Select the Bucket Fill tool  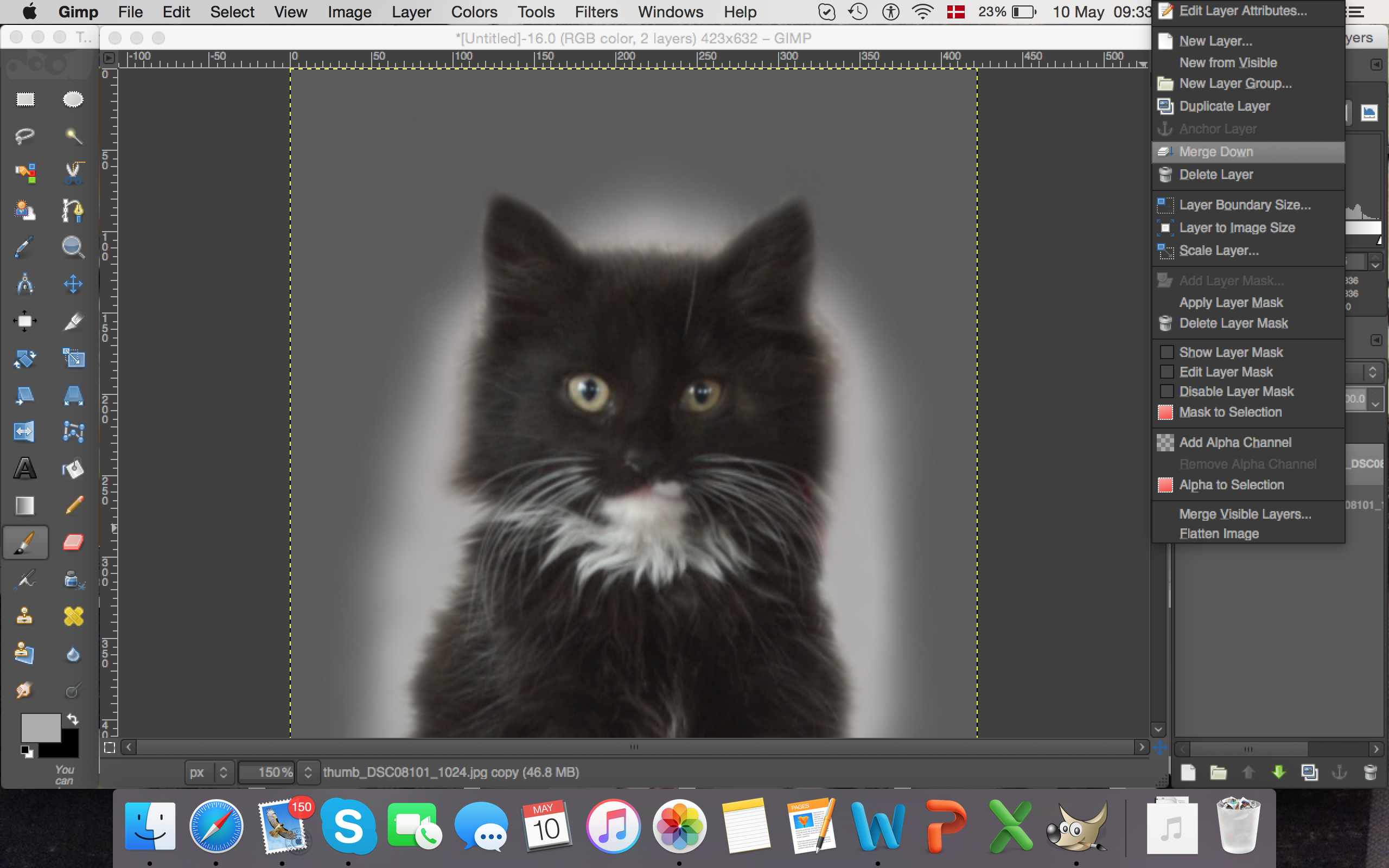pyautogui.click(x=73, y=469)
